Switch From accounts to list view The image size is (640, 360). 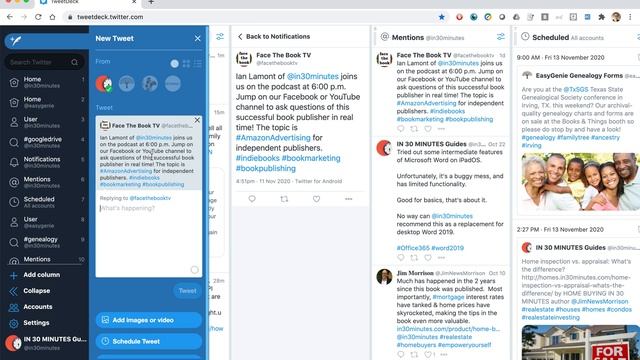(198, 64)
